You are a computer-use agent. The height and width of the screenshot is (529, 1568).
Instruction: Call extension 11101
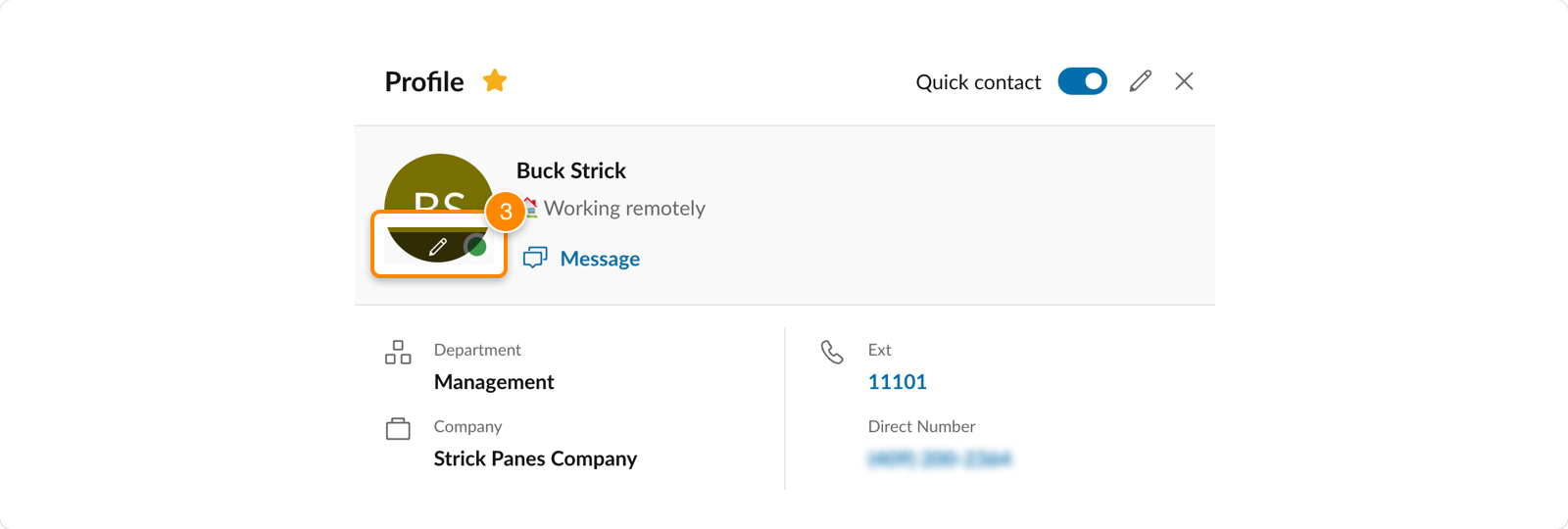tap(898, 382)
